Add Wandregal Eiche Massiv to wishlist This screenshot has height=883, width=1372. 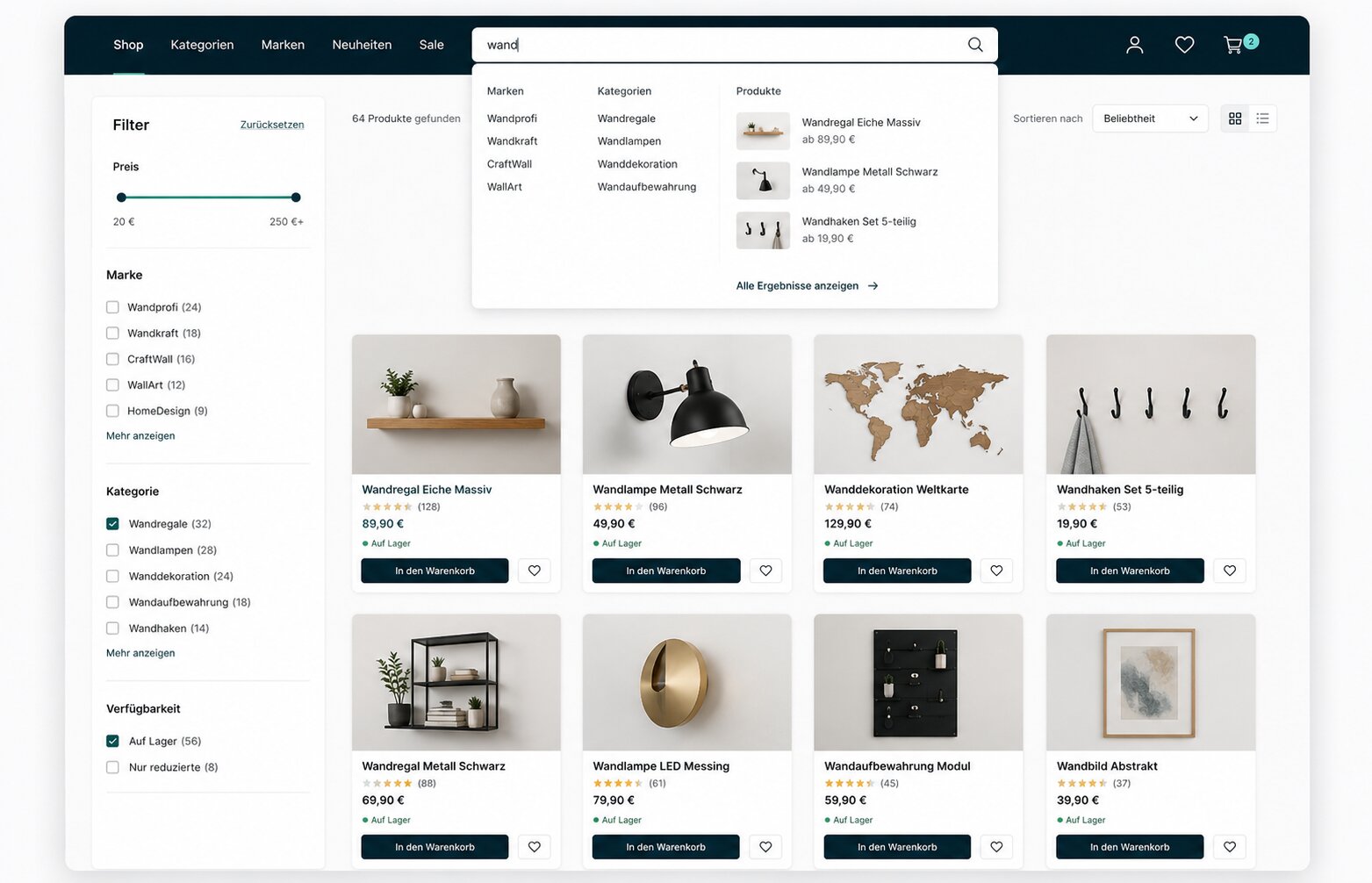[535, 571]
